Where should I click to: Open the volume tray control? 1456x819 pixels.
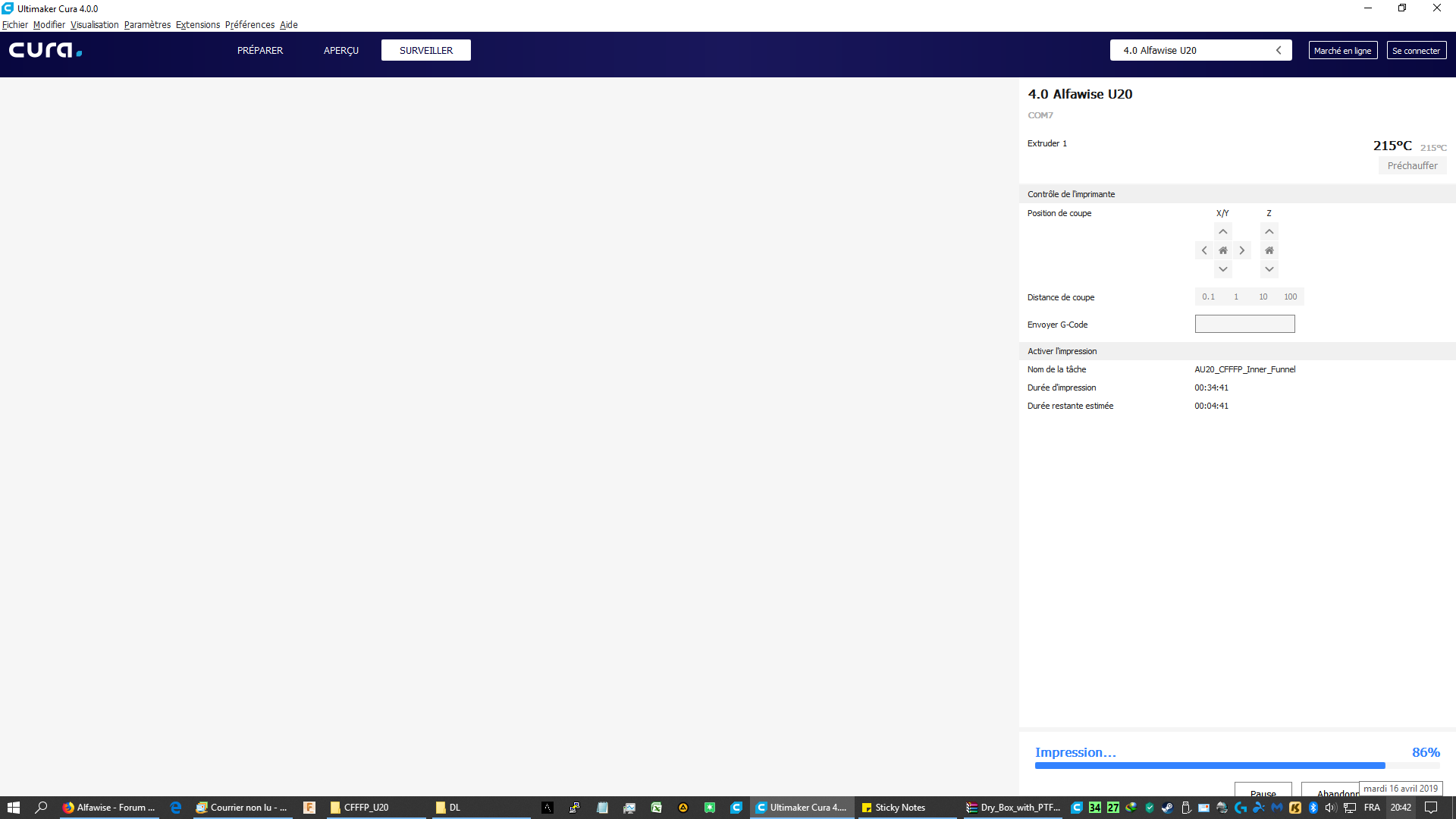click(x=1331, y=808)
